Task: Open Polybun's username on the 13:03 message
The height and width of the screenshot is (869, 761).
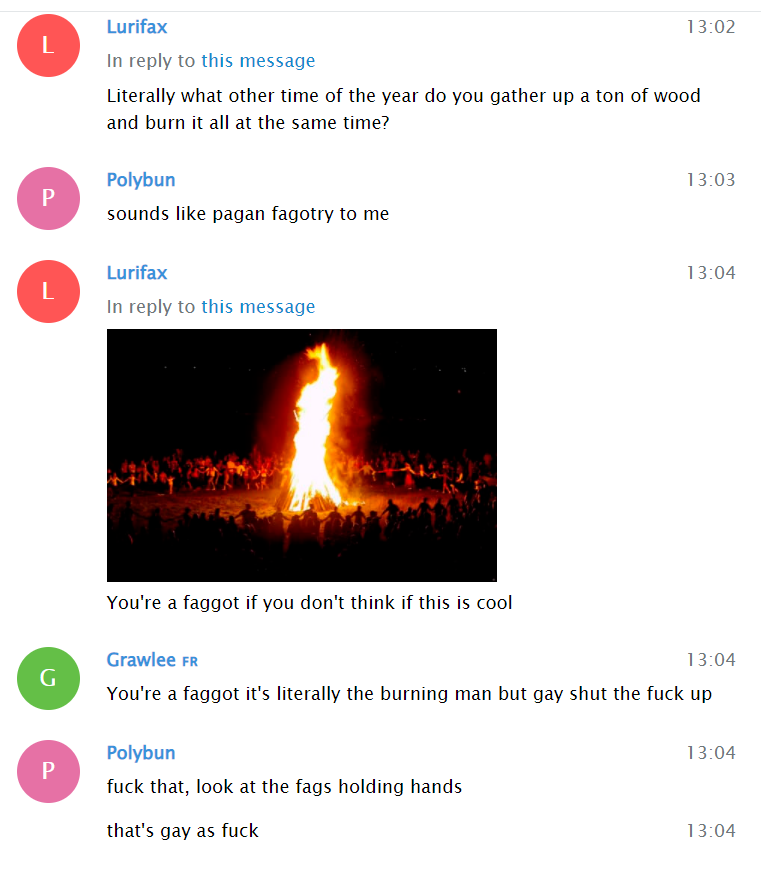Action: tap(141, 180)
